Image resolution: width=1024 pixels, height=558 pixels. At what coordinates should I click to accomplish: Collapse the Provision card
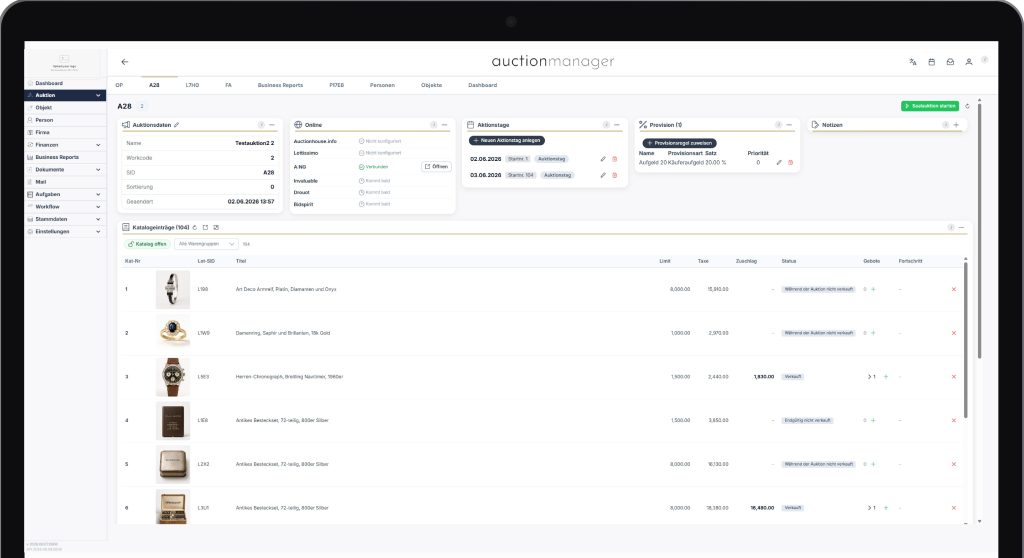coord(789,125)
